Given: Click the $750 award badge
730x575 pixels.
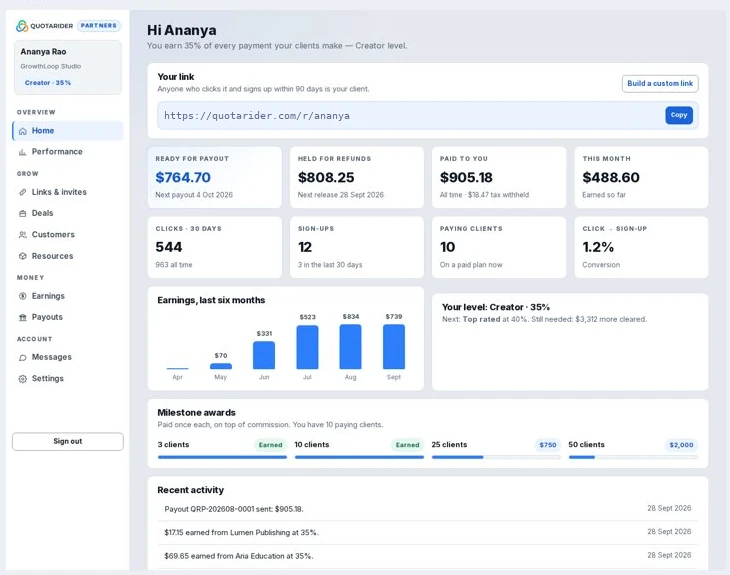Looking at the screenshot, I should tap(548, 445).
